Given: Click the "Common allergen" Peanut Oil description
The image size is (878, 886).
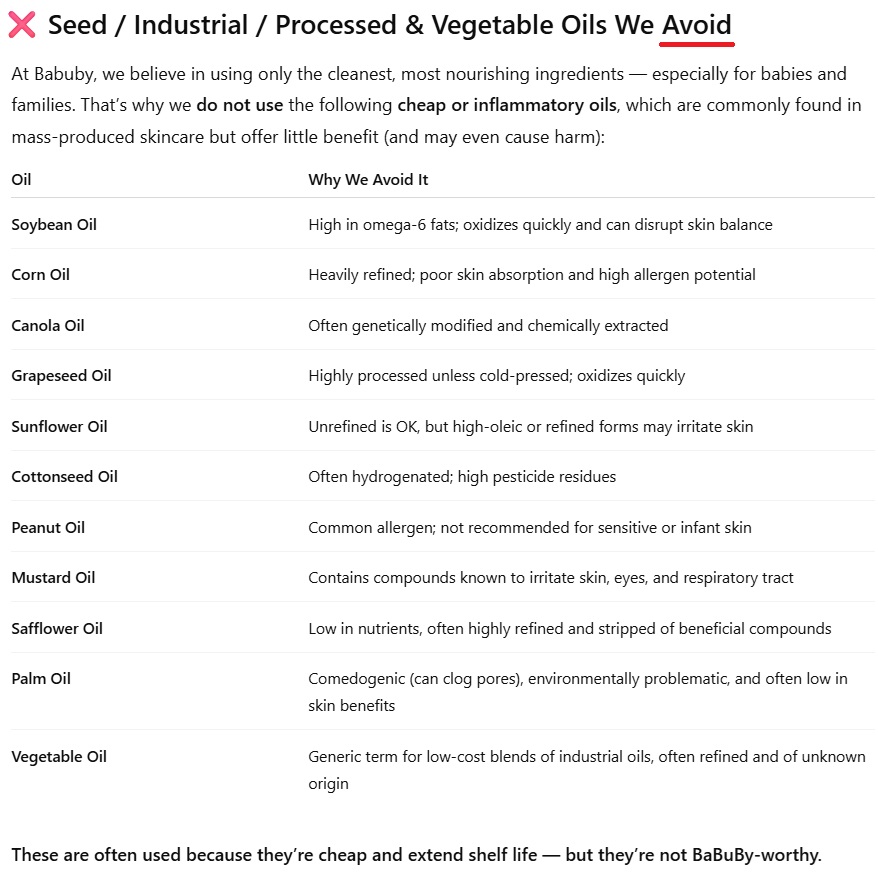Looking at the screenshot, I should click(529, 528).
